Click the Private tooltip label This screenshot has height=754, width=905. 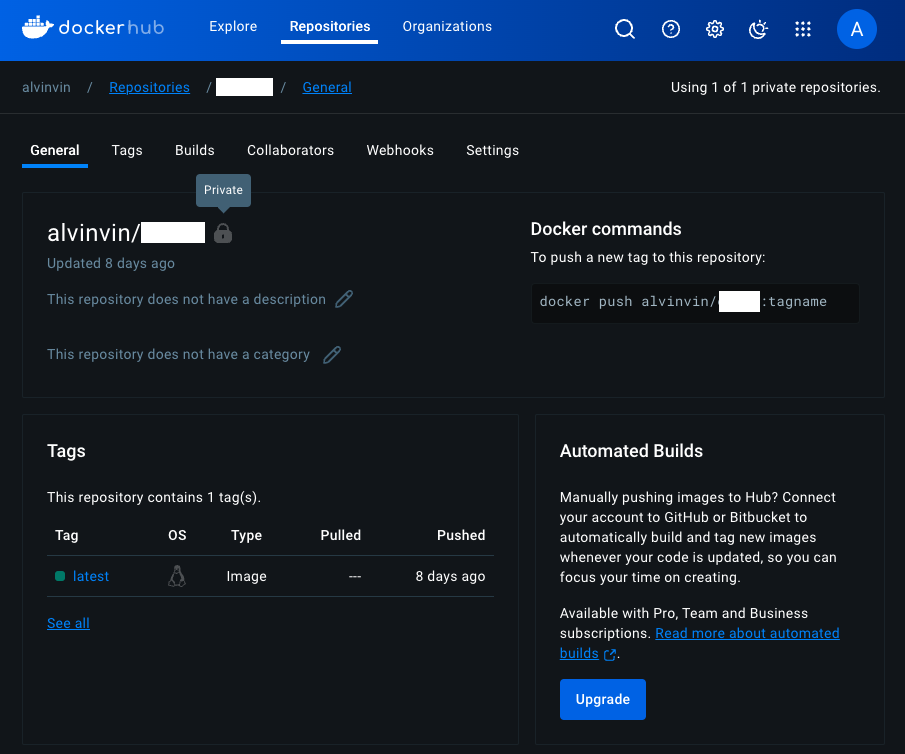[223, 190]
